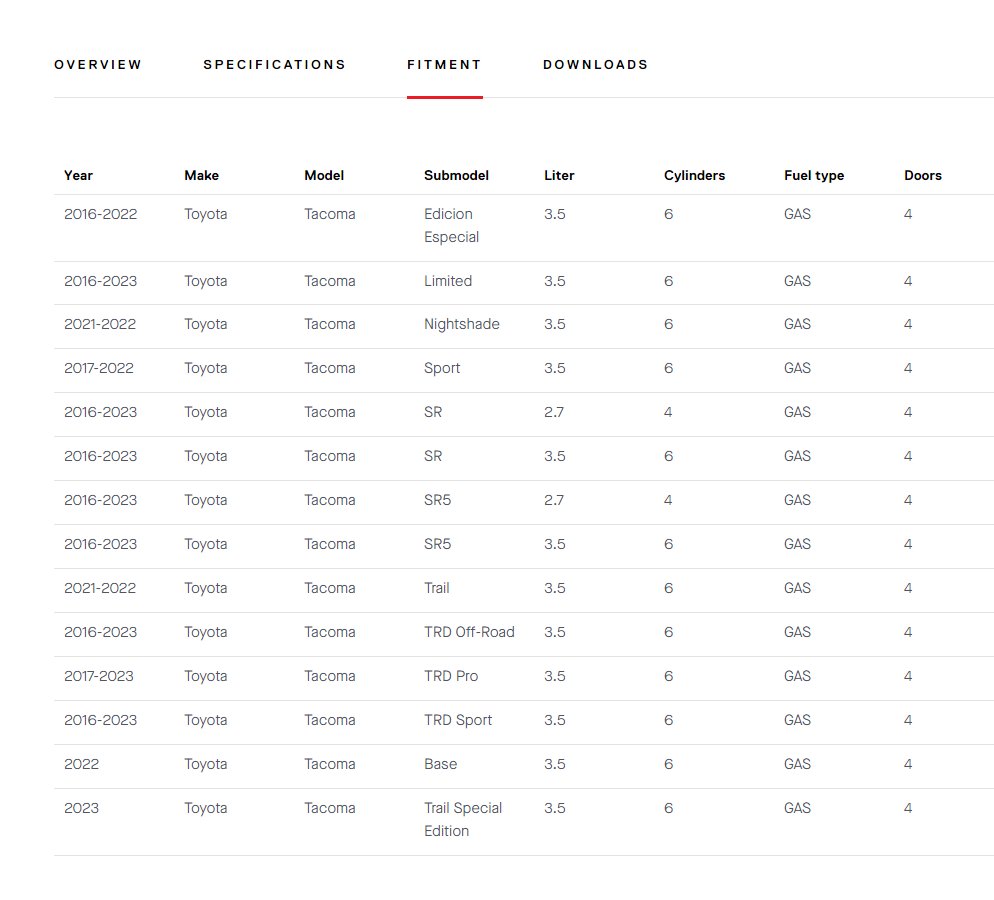The height and width of the screenshot is (900, 994).
Task: Click Toyota in the TRD Sport row
Action: (x=205, y=720)
